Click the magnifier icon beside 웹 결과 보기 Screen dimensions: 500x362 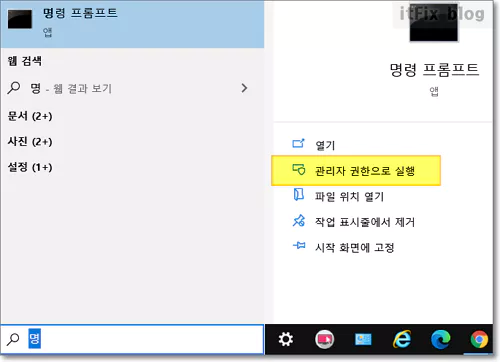coord(14,88)
